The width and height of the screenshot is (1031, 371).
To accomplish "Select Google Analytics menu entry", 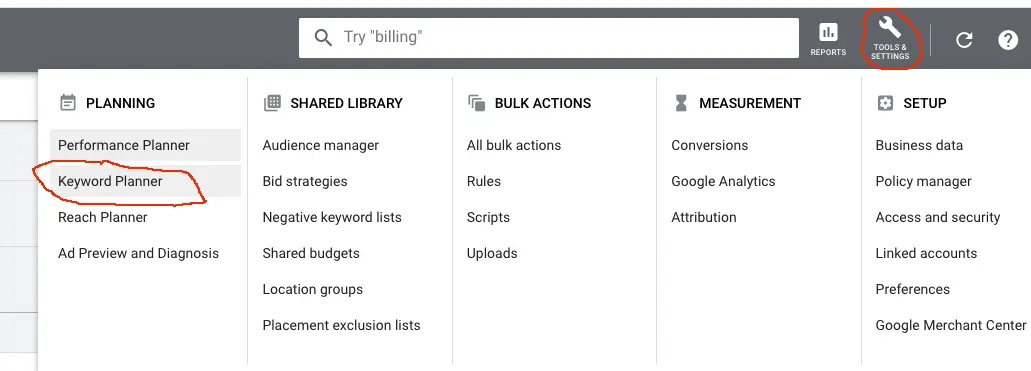I will pyautogui.click(x=723, y=181).
